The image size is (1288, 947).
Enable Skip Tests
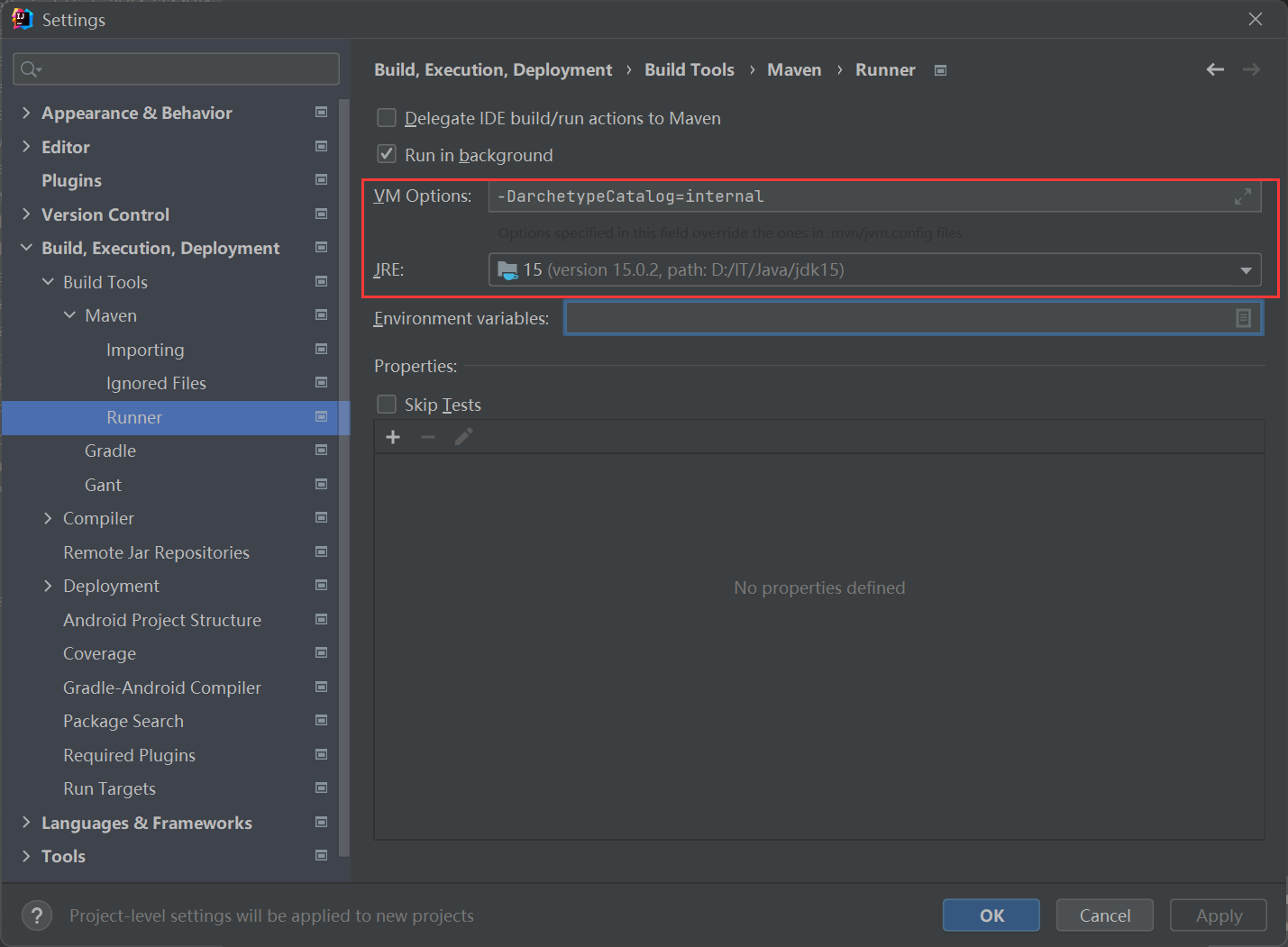point(387,404)
